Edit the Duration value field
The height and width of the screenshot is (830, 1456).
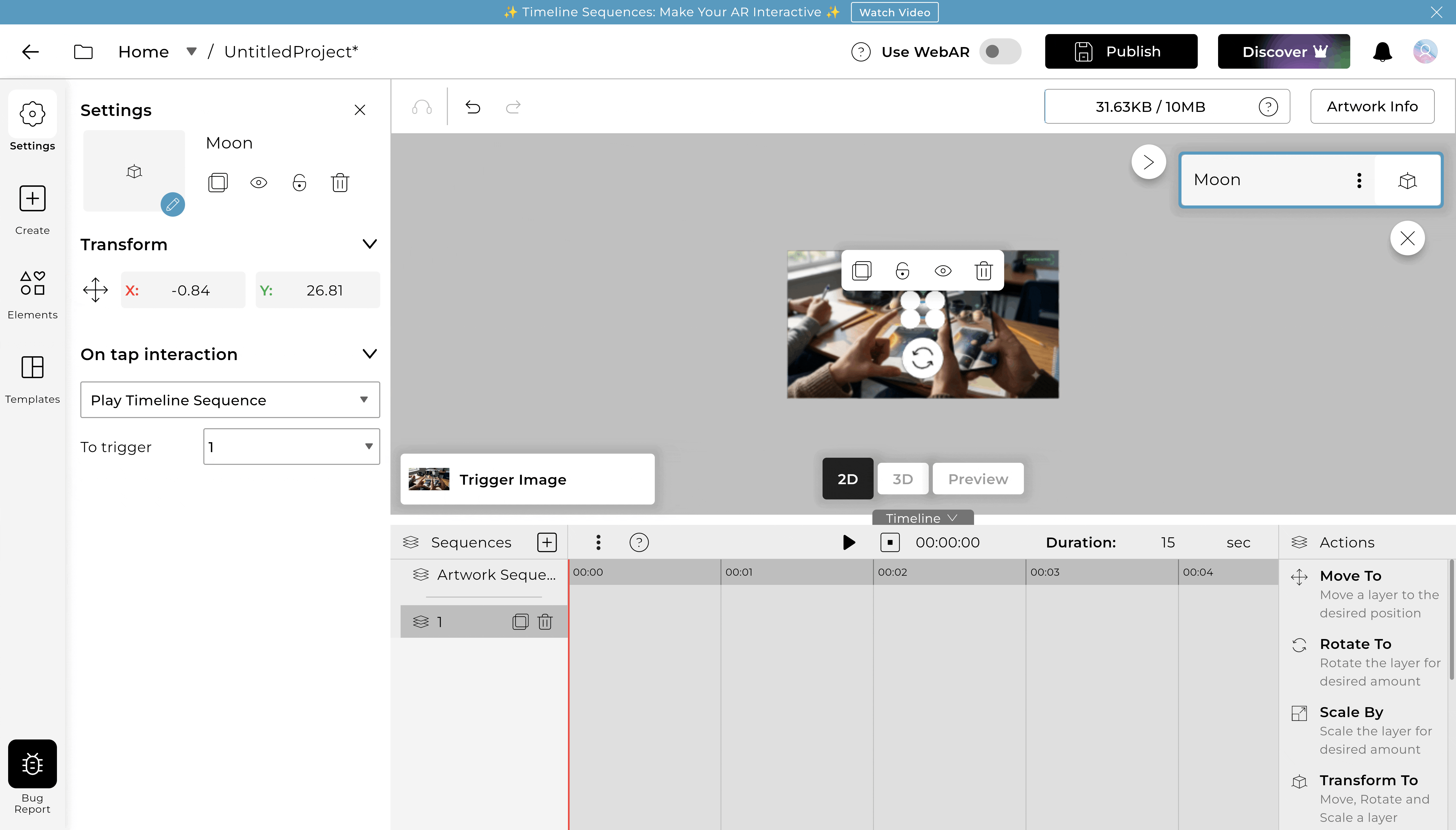tap(1167, 542)
